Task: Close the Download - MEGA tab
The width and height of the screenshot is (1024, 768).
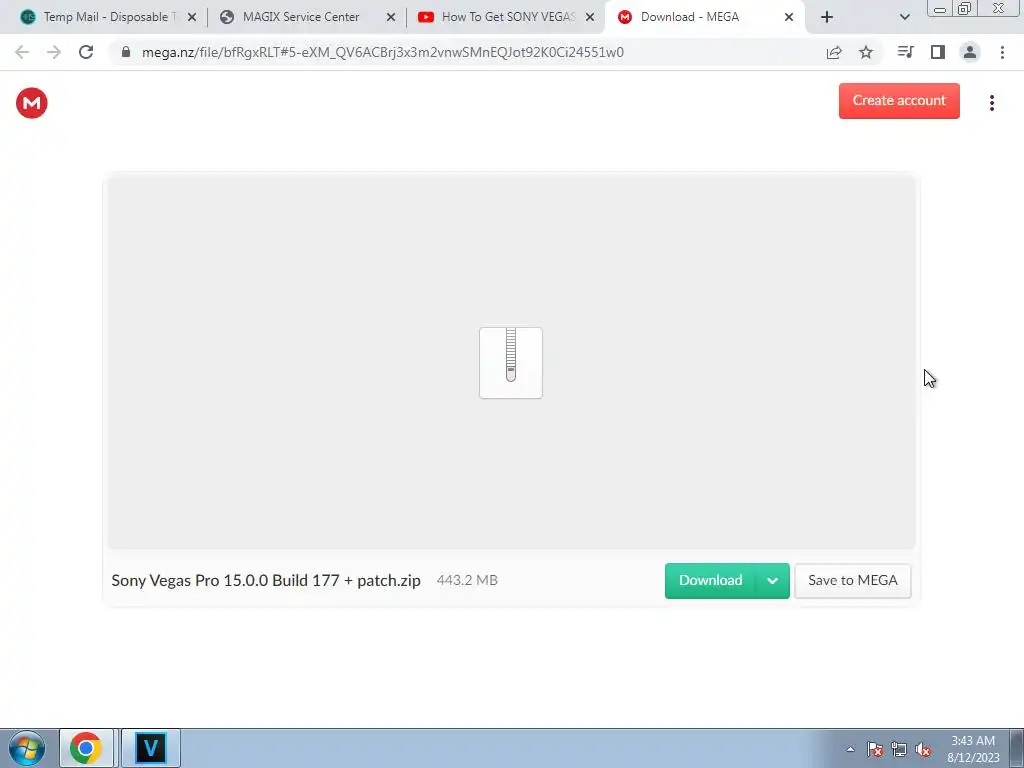Action: (x=788, y=18)
